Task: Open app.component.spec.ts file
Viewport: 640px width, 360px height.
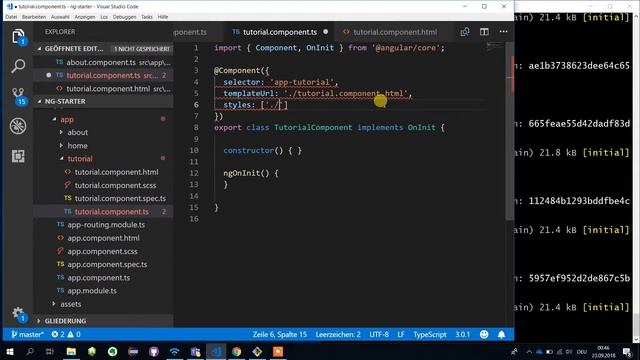Action: point(103,264)
